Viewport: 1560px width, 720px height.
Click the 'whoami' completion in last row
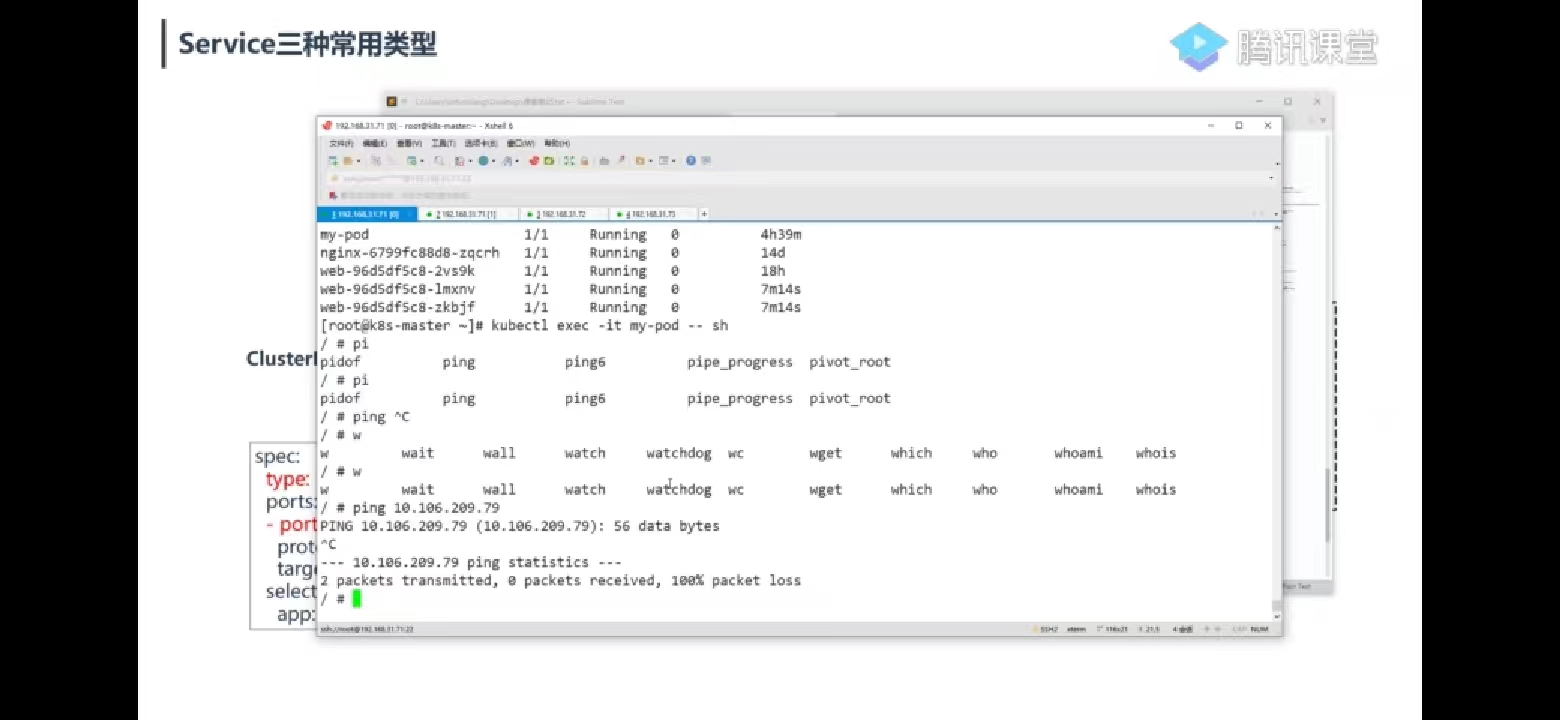[1078, 489]
